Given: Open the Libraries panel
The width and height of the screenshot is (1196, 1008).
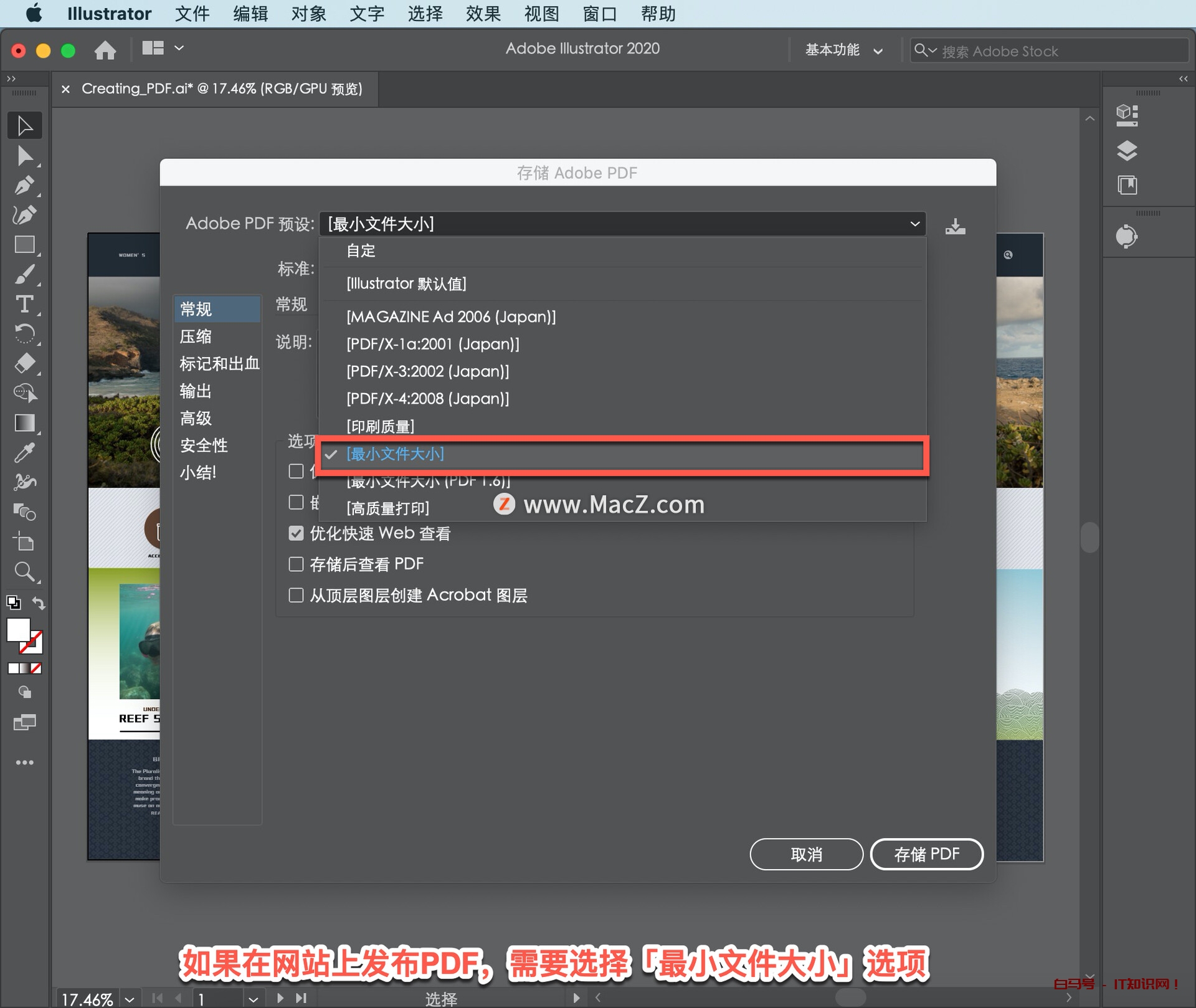Looking at the screenshot, I should (1127, 185).
